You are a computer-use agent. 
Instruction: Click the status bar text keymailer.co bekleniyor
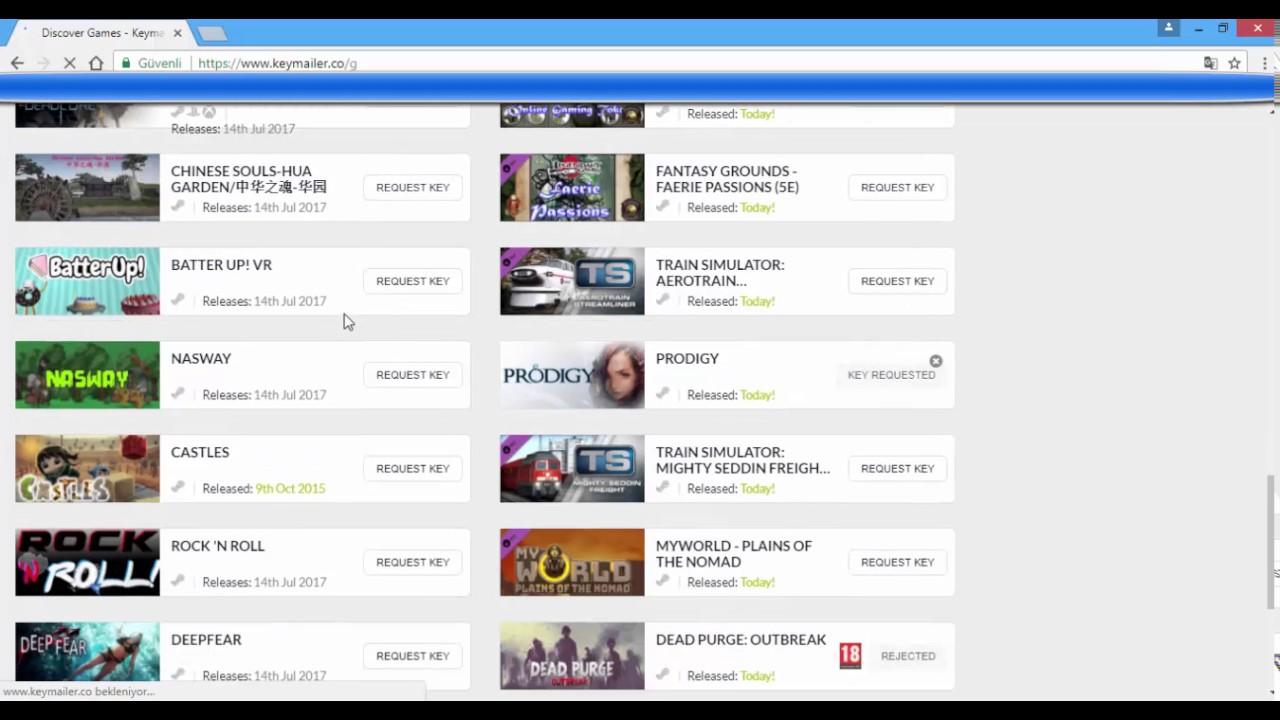(x=78, y=691)
